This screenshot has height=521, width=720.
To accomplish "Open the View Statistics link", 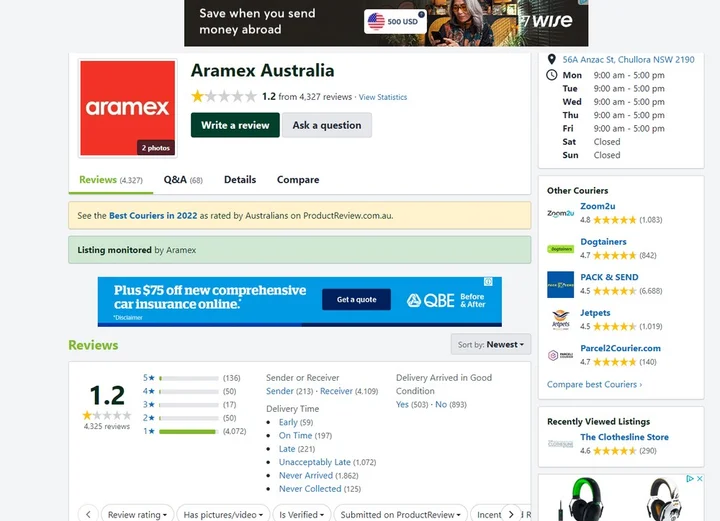I will pos(383,98).
